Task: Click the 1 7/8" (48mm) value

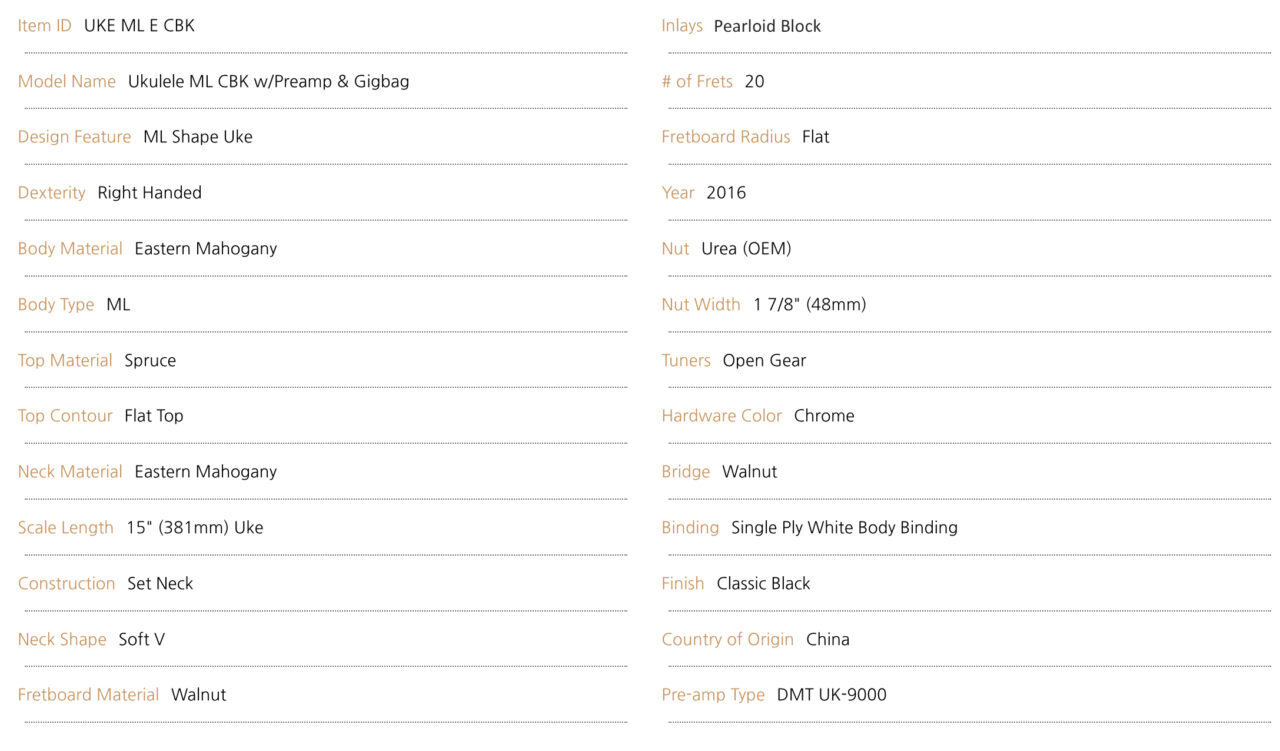Action: pos(810,305)
